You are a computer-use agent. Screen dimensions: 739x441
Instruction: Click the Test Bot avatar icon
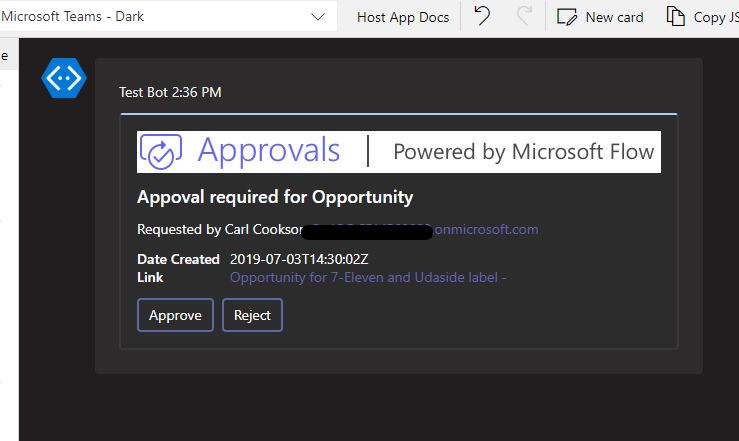point(64,78)
